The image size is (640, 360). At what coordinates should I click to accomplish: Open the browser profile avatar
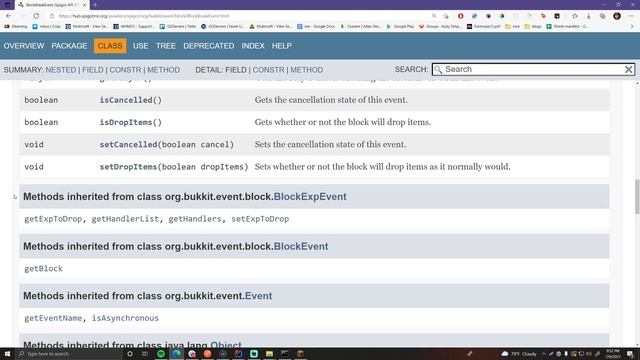click(x=617, y=16)
